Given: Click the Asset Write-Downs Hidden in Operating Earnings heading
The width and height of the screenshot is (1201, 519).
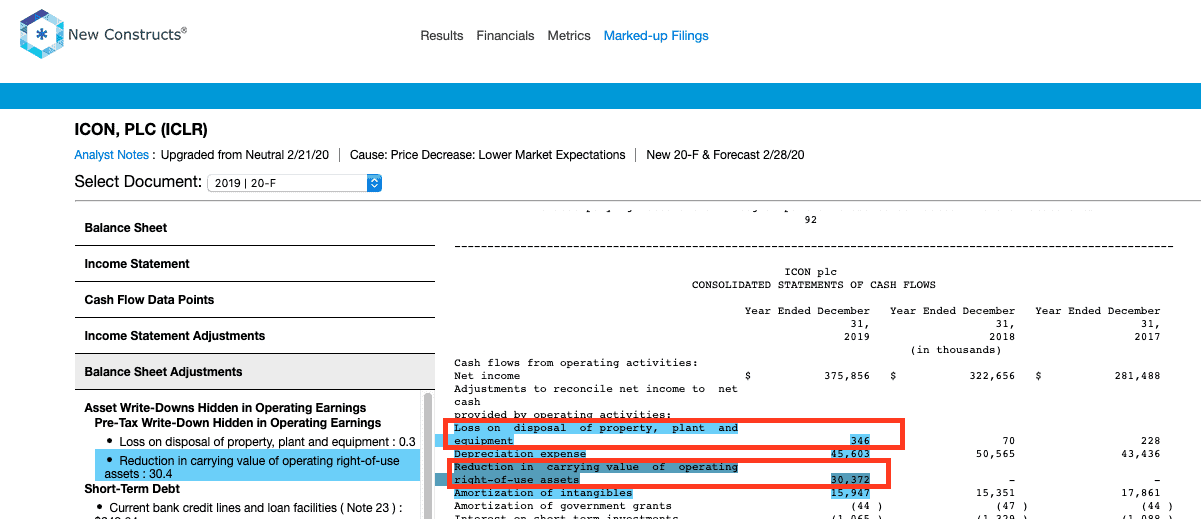Looking at the screenshot, I should (225, 408).
